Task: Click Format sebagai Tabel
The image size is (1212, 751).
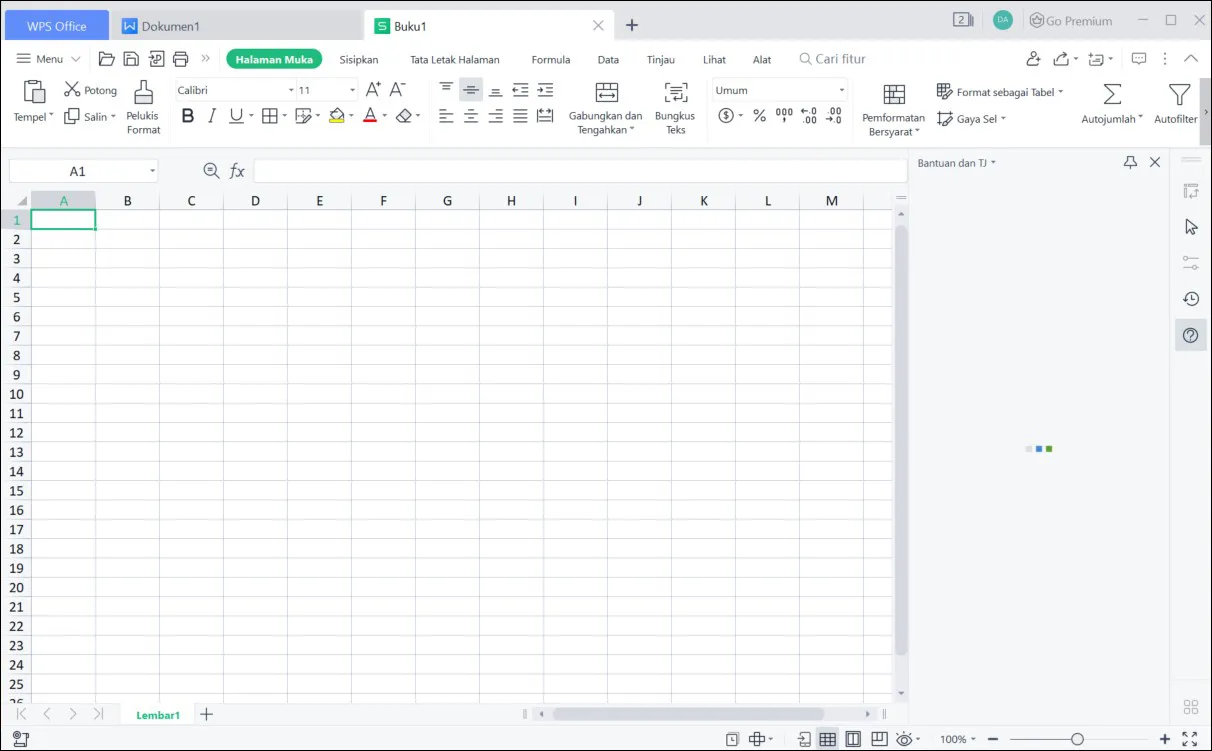Action: pyautogui.click(x=999, y=91)
